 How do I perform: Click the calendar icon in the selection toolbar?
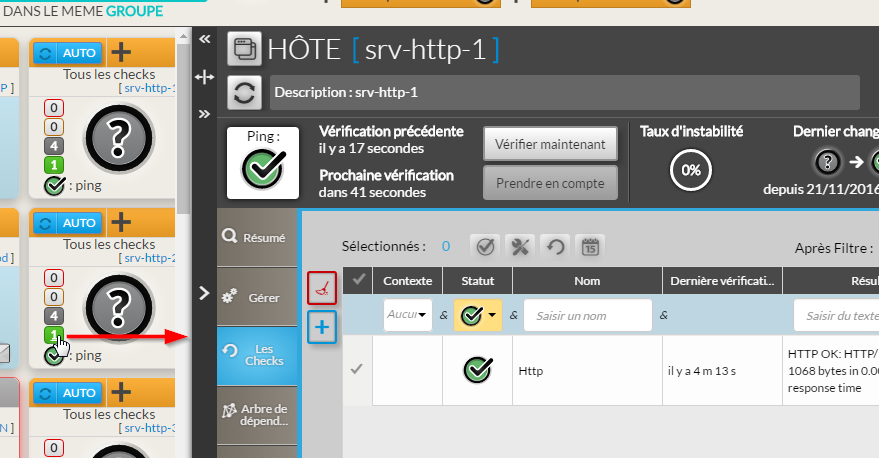[589, 246]
